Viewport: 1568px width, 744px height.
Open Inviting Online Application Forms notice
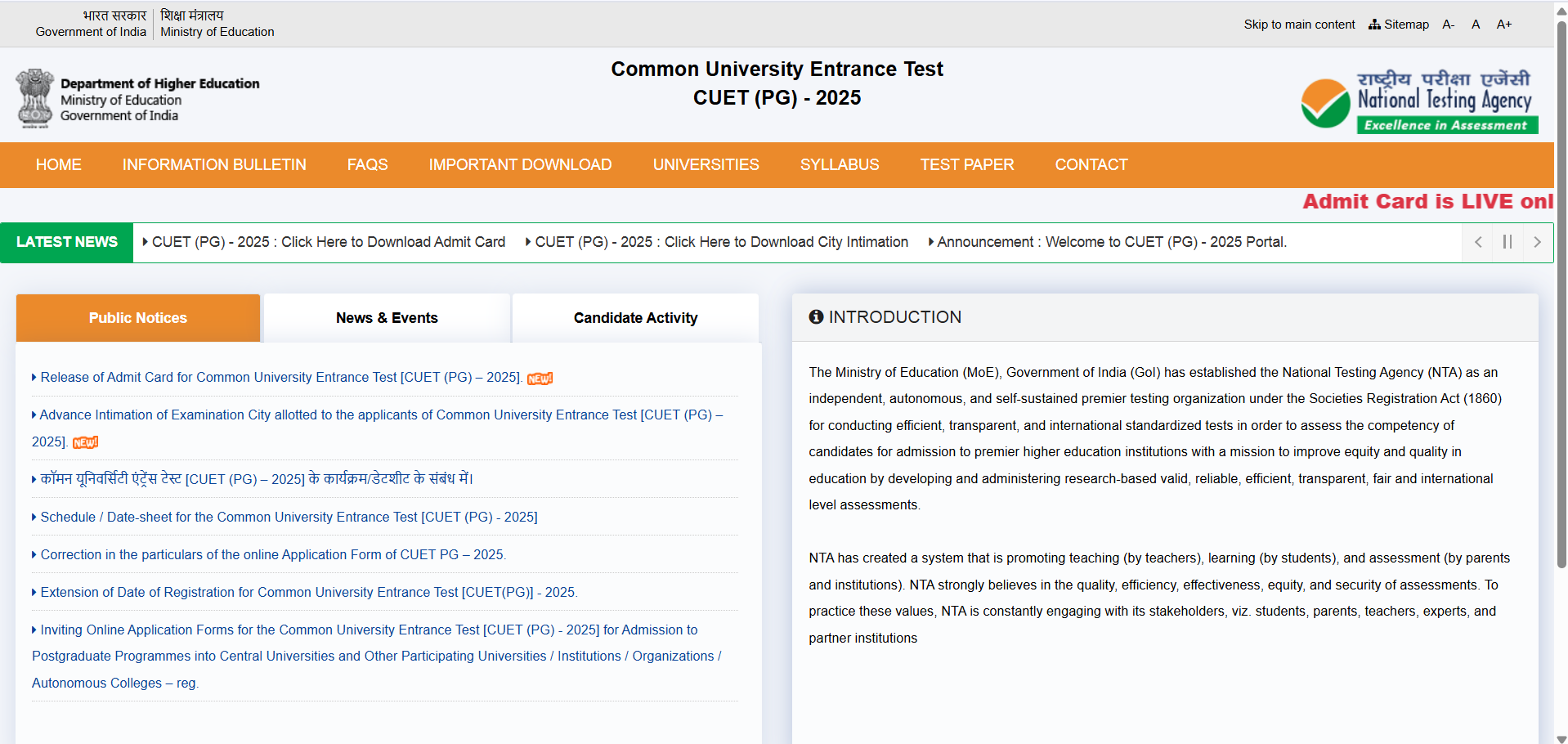376,657
